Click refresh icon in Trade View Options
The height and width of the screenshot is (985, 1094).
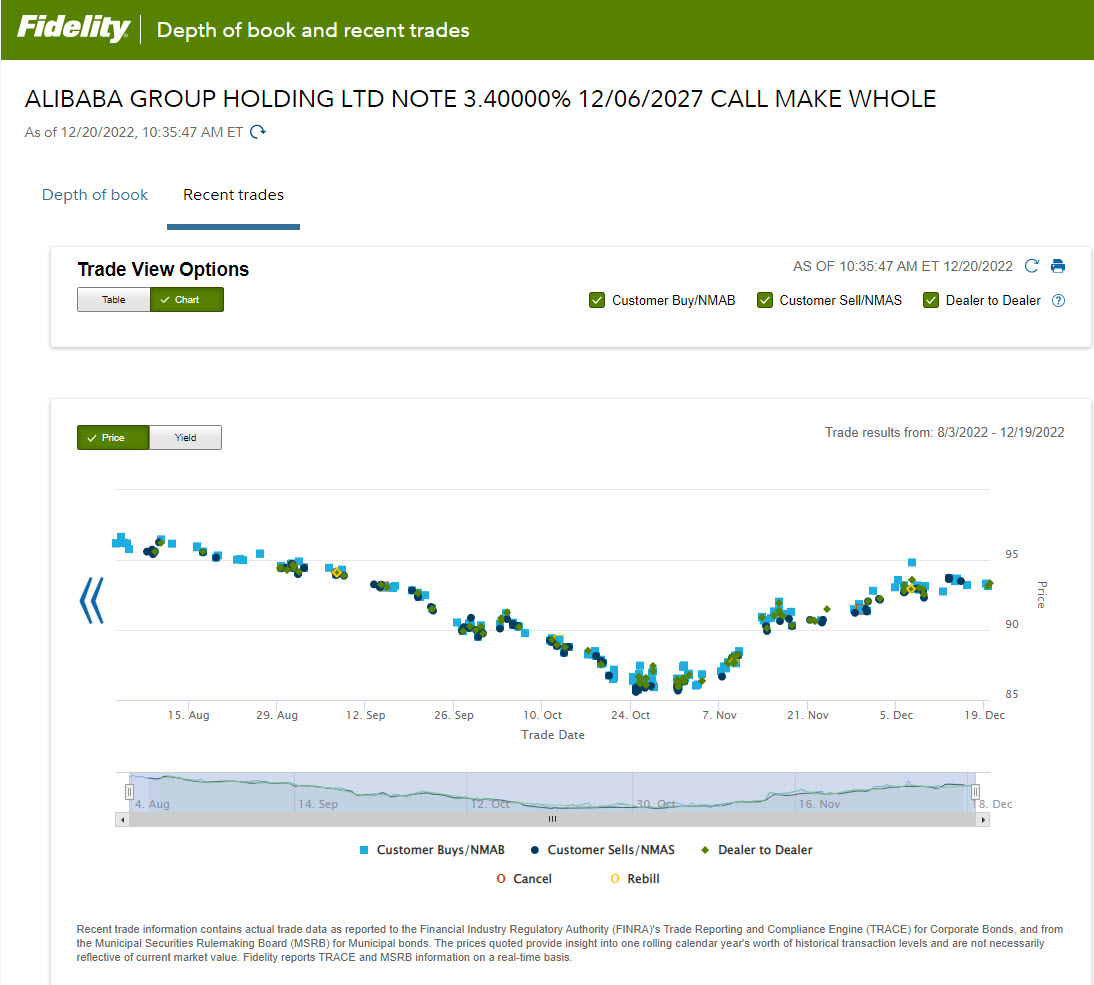tap(1032, 266)
